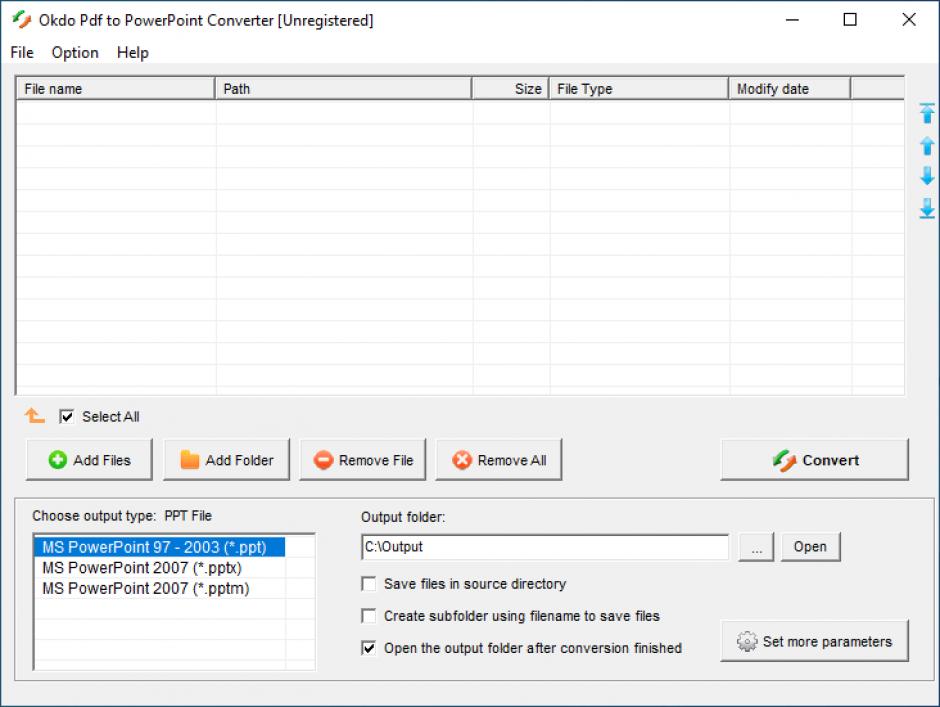Click the Add Folder button
The height and width of the screenshot is (707, 940).
click(x=227, y=460)
